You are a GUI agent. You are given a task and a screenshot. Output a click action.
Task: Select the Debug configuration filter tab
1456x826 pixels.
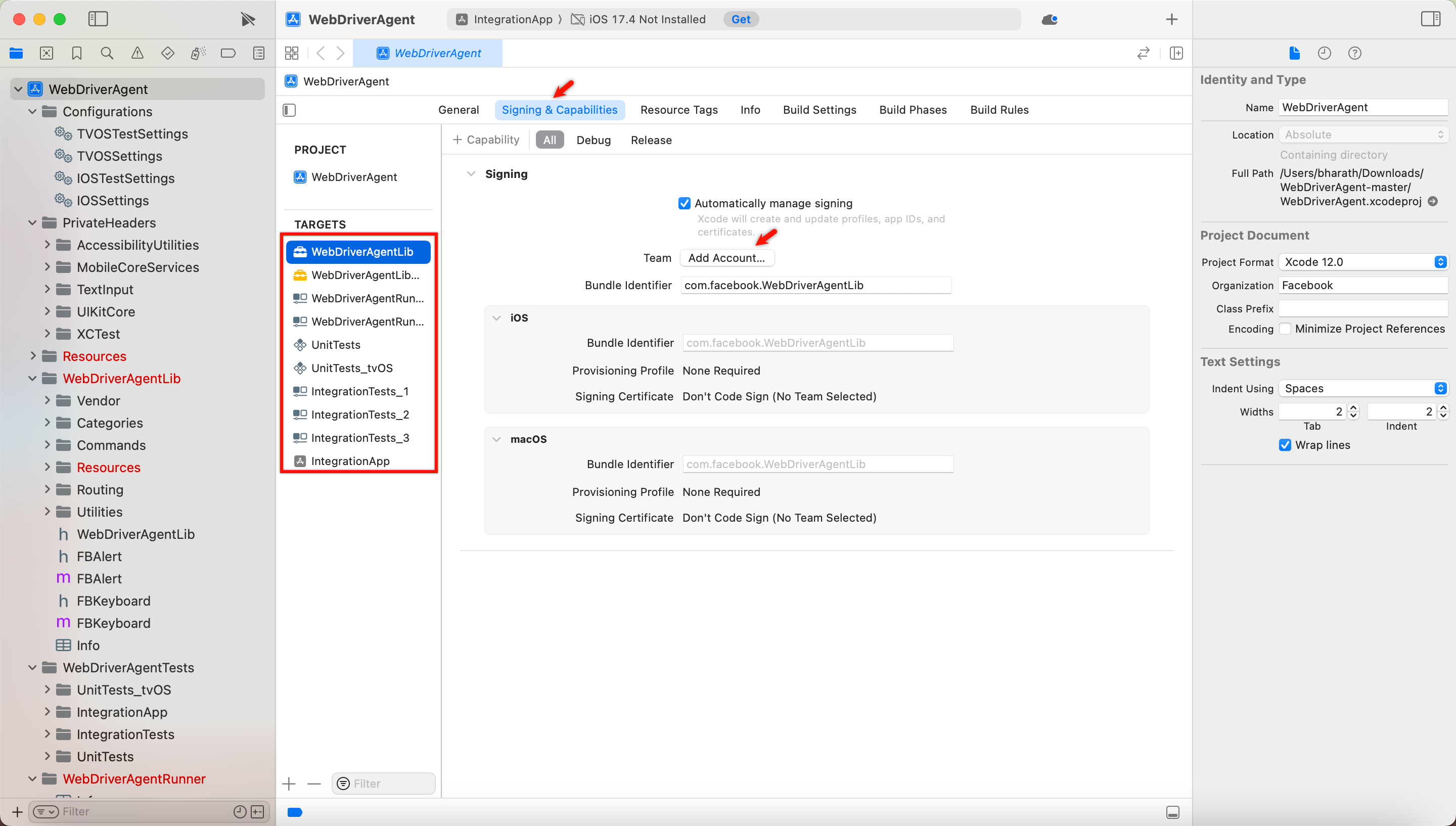coord(594,140)
